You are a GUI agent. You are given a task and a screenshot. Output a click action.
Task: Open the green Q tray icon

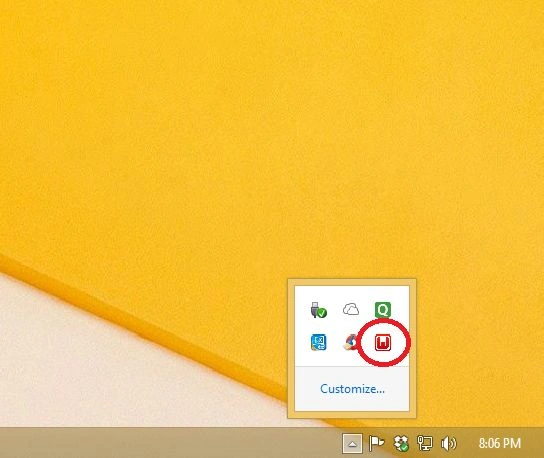tap(383, 309)
